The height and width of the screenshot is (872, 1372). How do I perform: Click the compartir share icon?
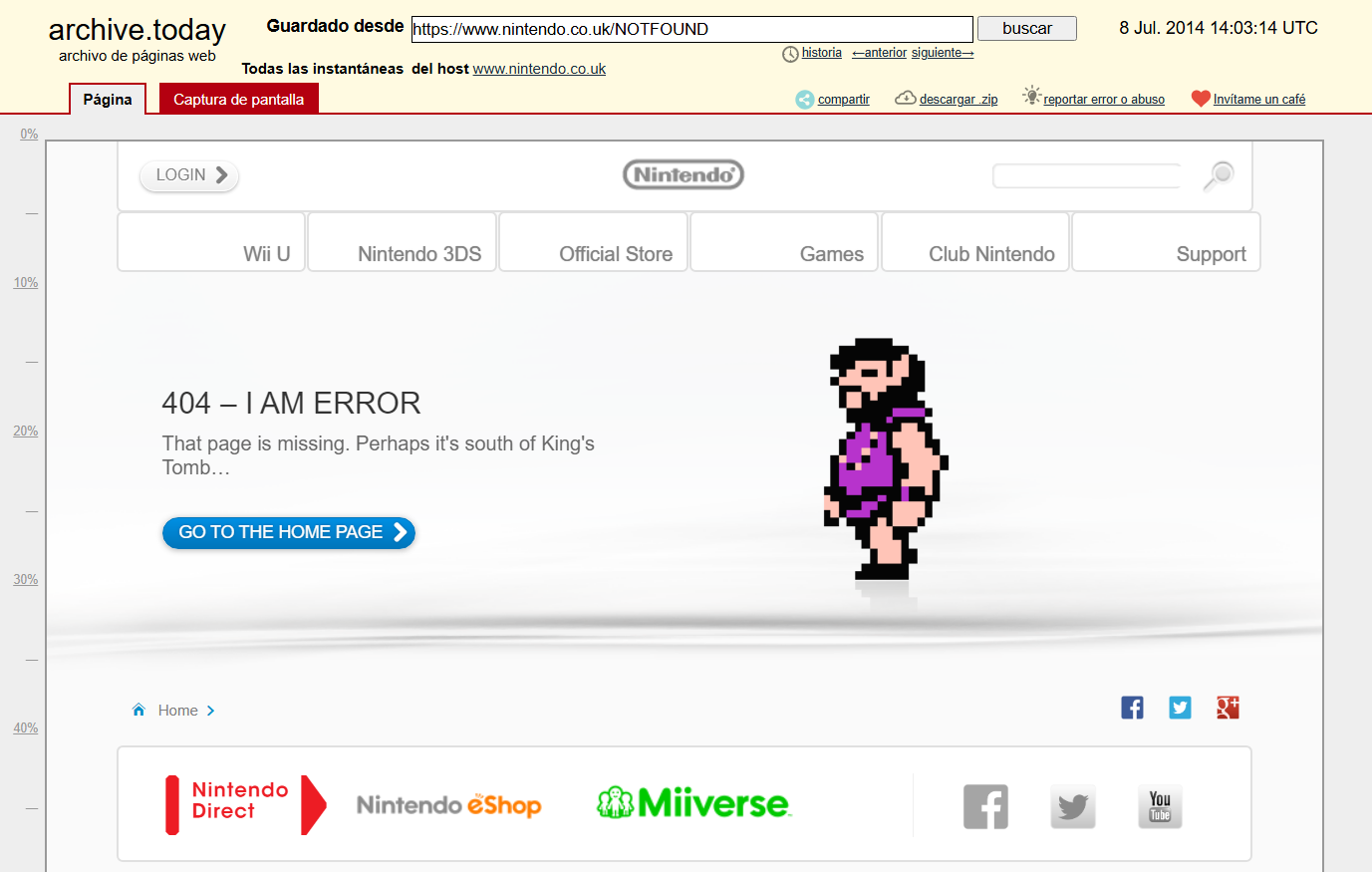[x=803, y=99]
